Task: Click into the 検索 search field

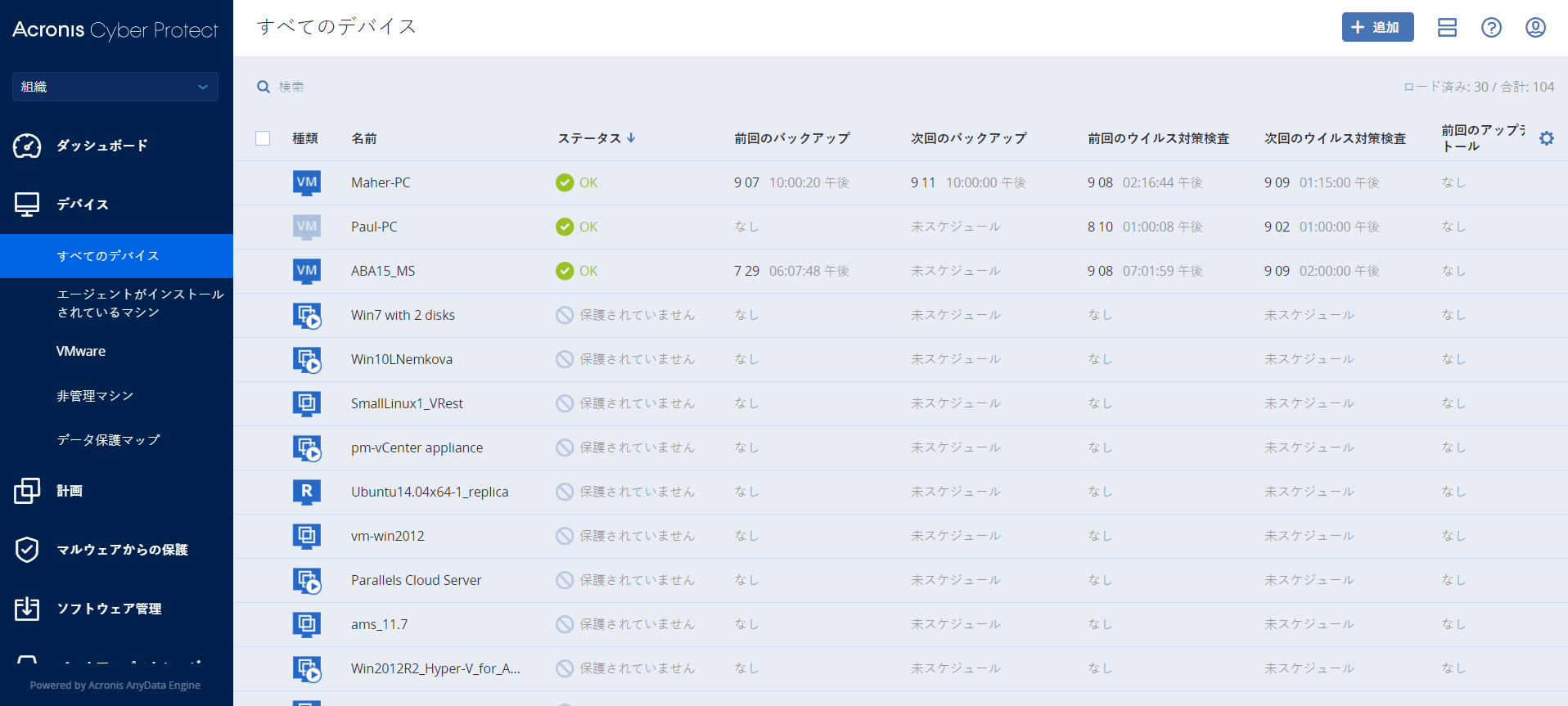Action: click(x=409, y=87)
